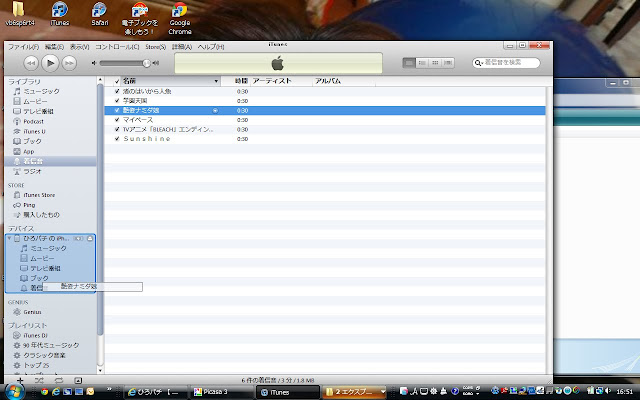The image size is (640, 400).
Task: Open the エクスプローラ taskbar group dropdown
Action: [x=383, y=392]
